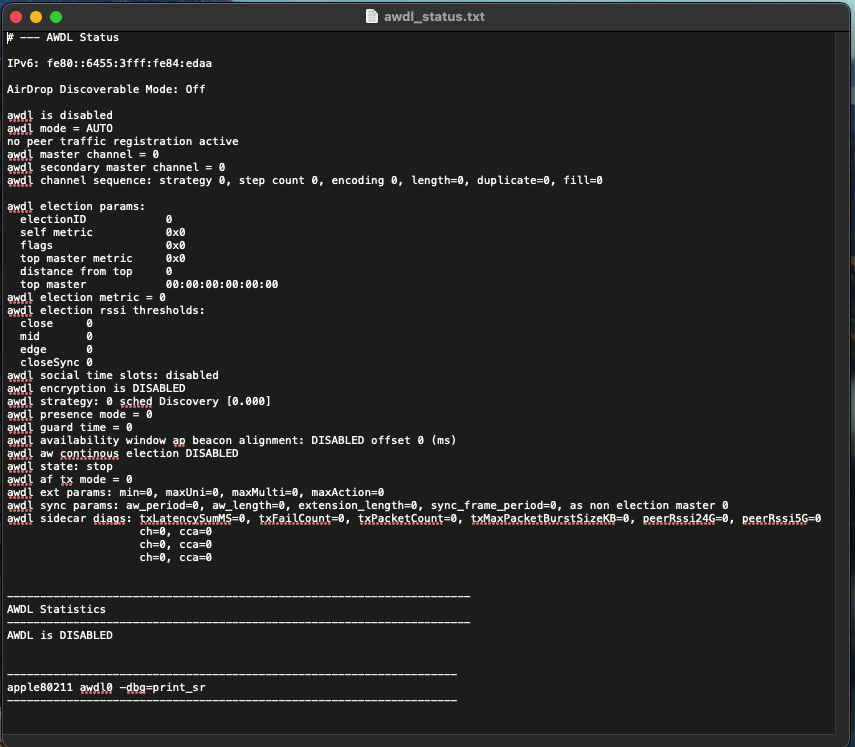855x747 pixels.
Task: Place cursor in the '# --- AWDL Status' heading
Action: point(65,37)
